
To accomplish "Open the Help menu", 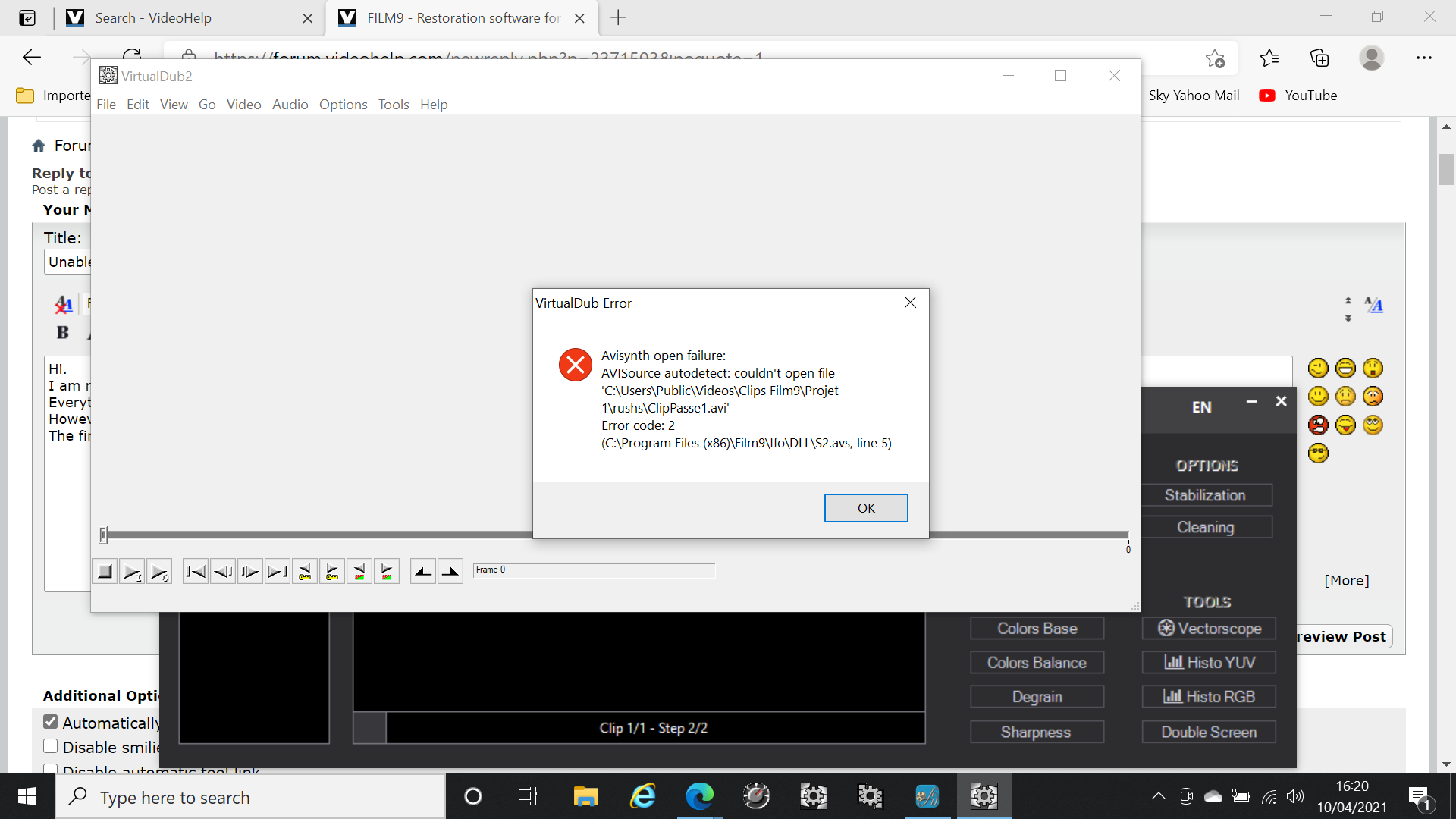I will click(434, 105).
